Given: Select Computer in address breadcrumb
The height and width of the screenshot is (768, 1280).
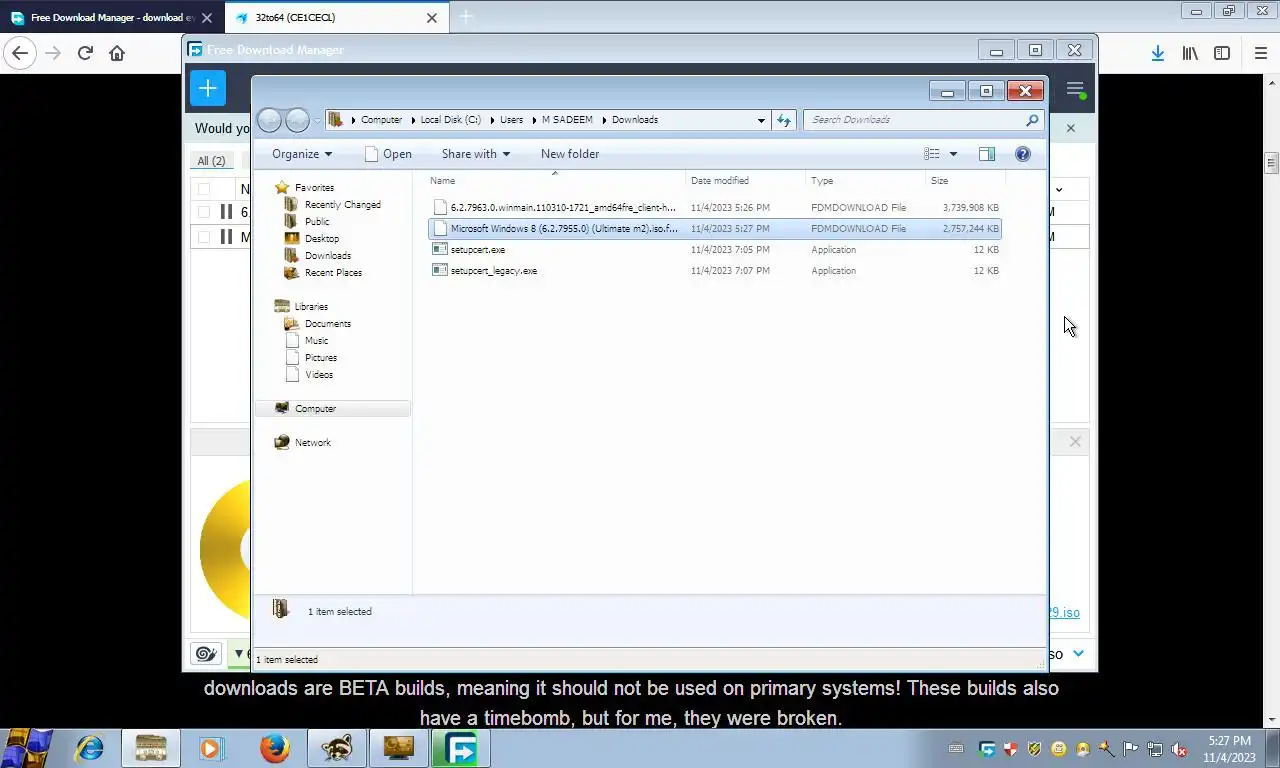Looking at the screenshot, I should click(x=381, y=120).
